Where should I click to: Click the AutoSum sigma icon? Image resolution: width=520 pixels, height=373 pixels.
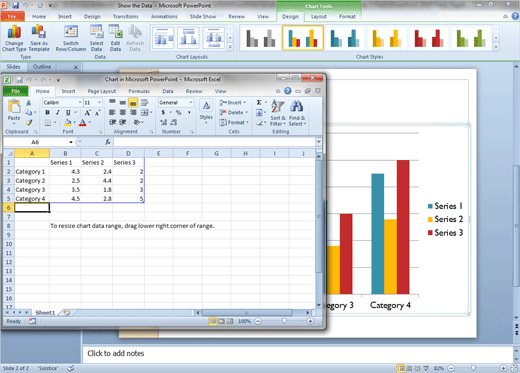tap(259, 103)
